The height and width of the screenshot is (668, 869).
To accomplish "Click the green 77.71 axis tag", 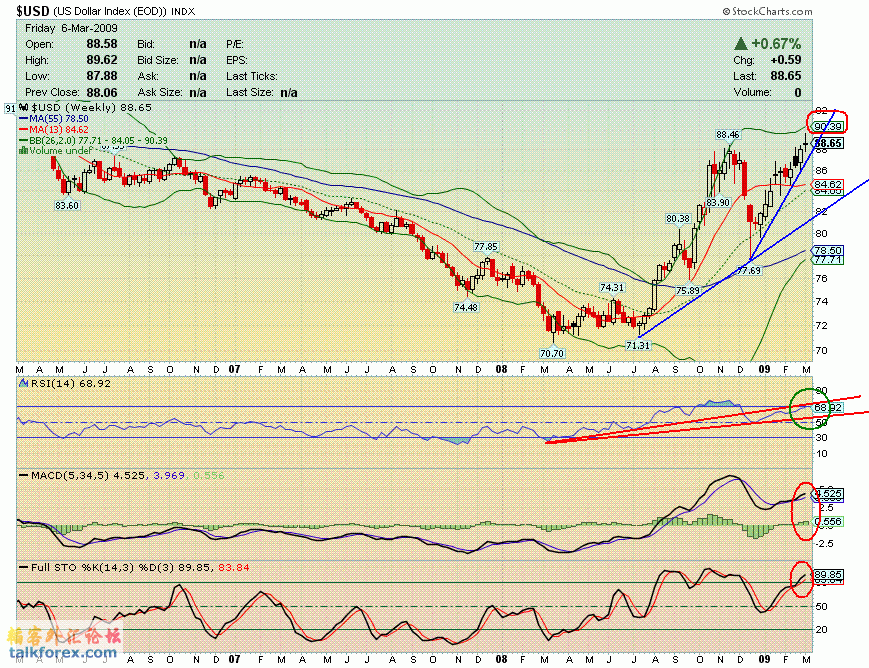I will coord(827,259).
